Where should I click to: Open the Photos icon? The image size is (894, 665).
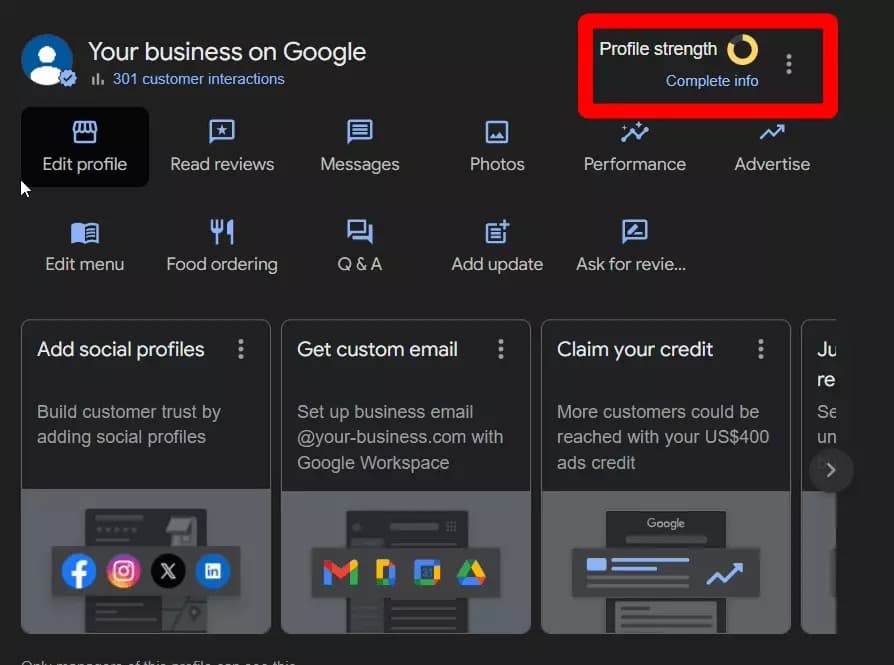click(497, 132)
